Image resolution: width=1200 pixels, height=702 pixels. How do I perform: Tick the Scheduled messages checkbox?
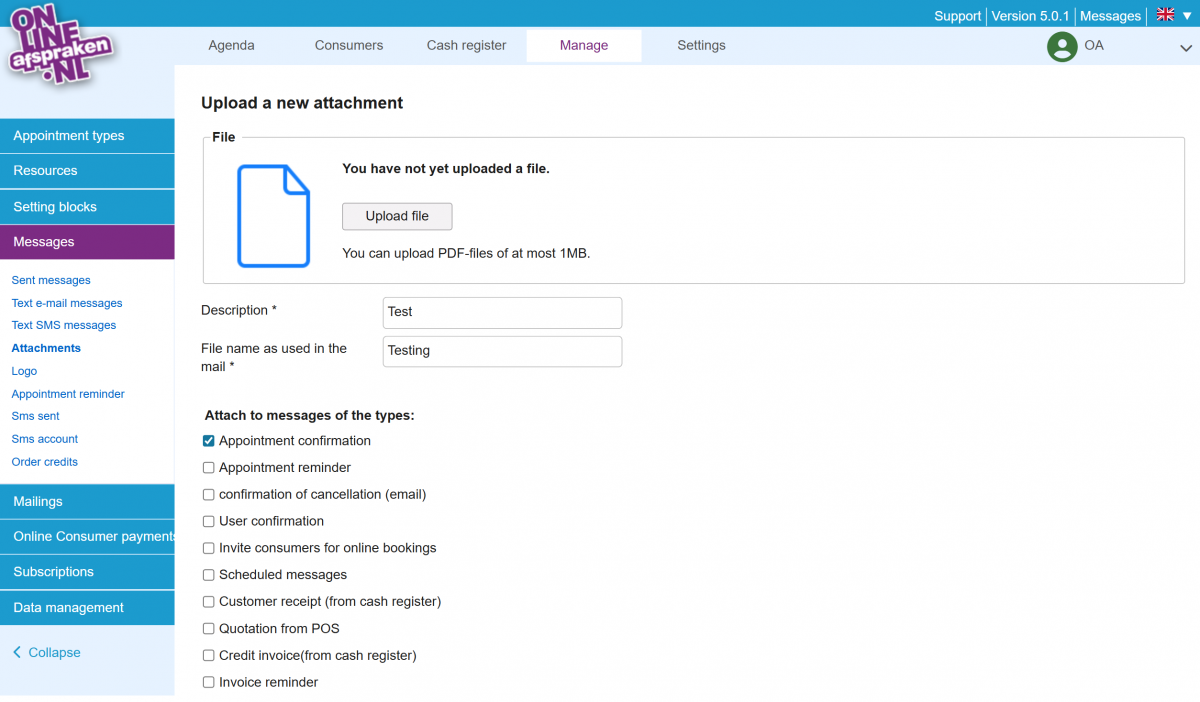pyautogui.click(x=209, y=575)
